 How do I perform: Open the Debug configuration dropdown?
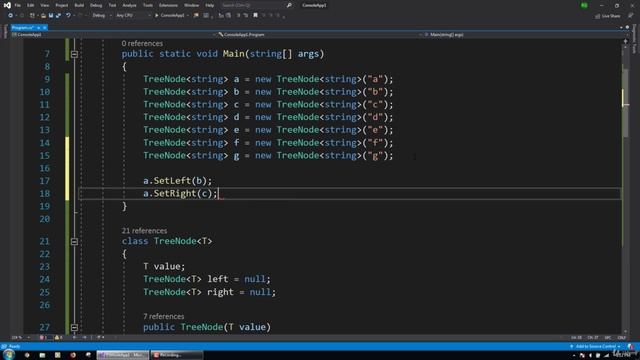coord(102,16)
